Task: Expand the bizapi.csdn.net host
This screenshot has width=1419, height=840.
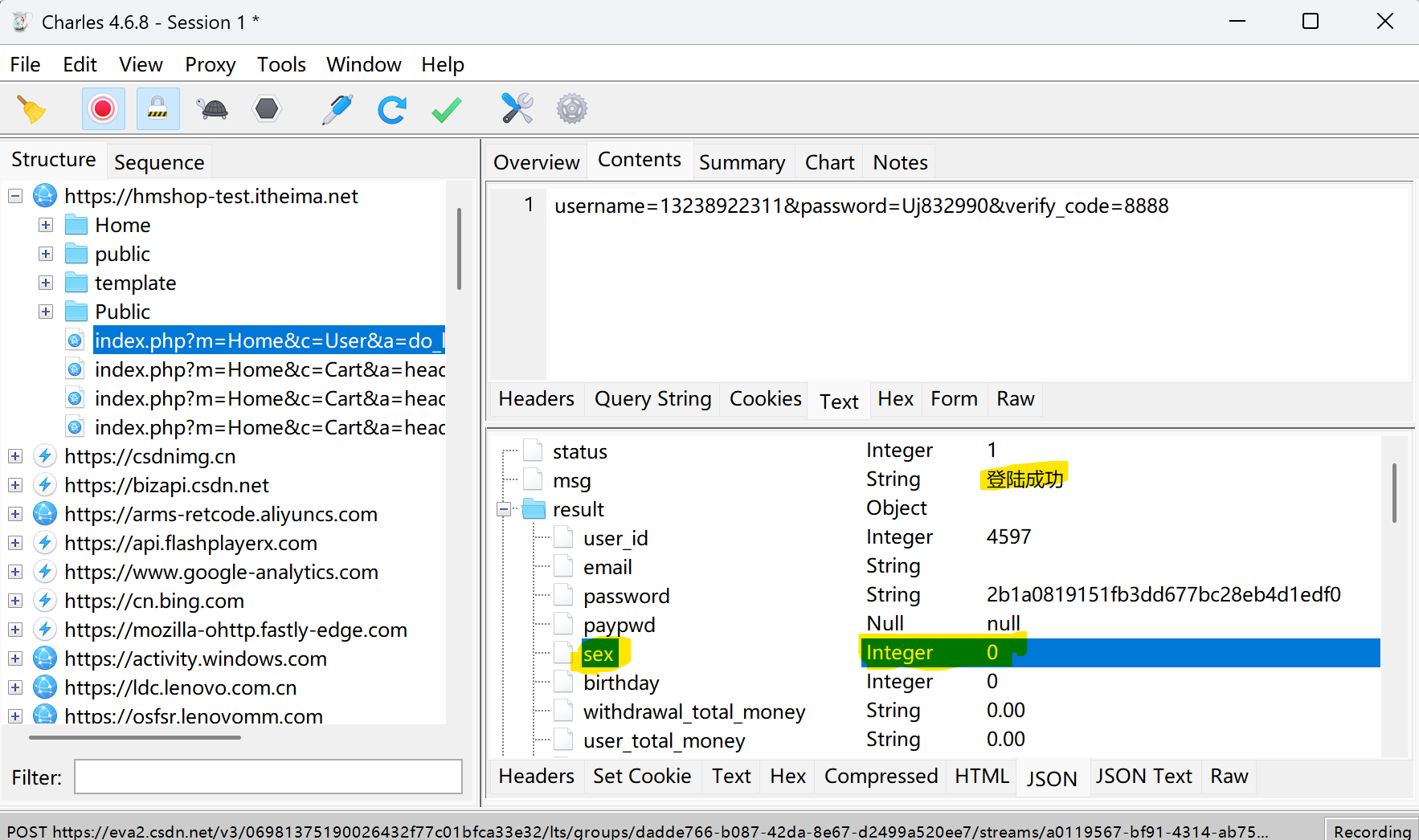Action: pyautogui.click(x=15, y=485)
